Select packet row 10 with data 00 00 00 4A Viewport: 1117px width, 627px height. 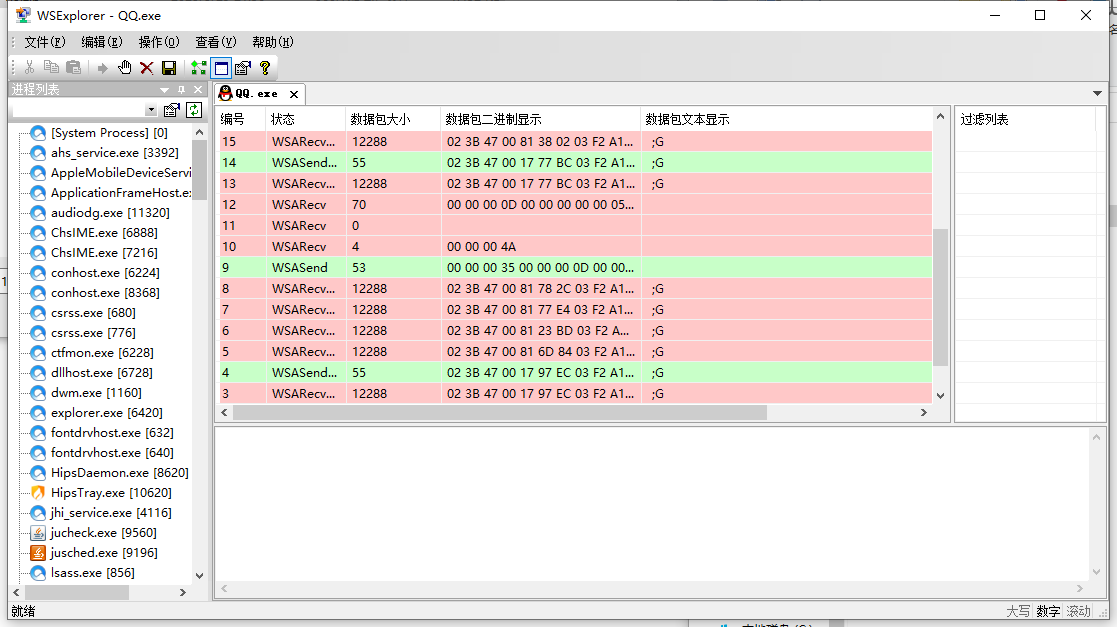[x=576, y=247]
